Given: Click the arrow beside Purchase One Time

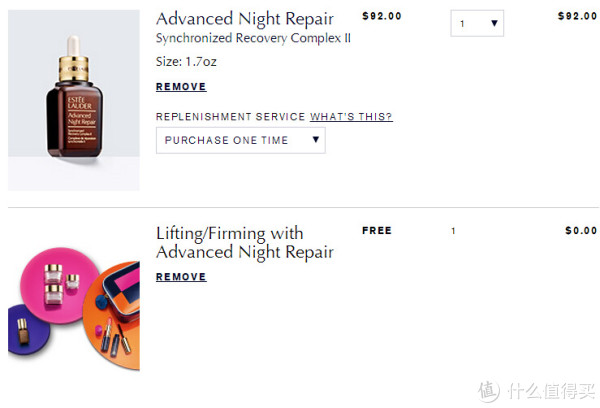Looking at the screenshot, I should click(x=316, y=140).
